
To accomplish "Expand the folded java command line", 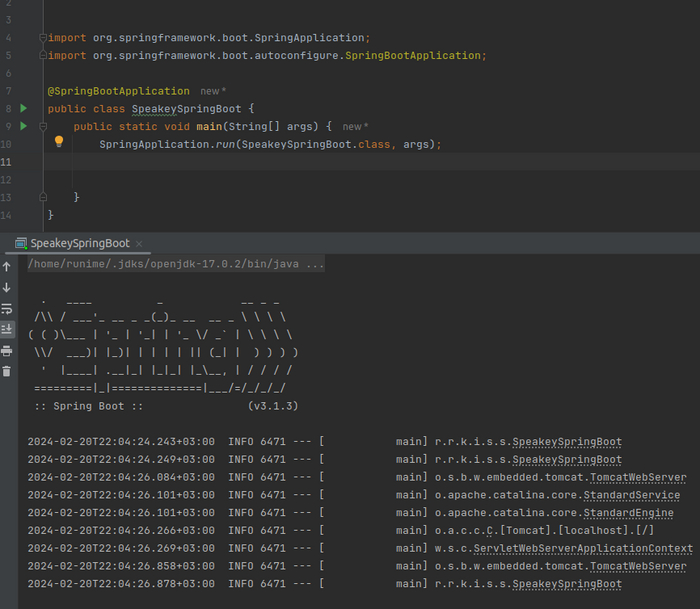I will pyautogui.click(x=314, y=264).
